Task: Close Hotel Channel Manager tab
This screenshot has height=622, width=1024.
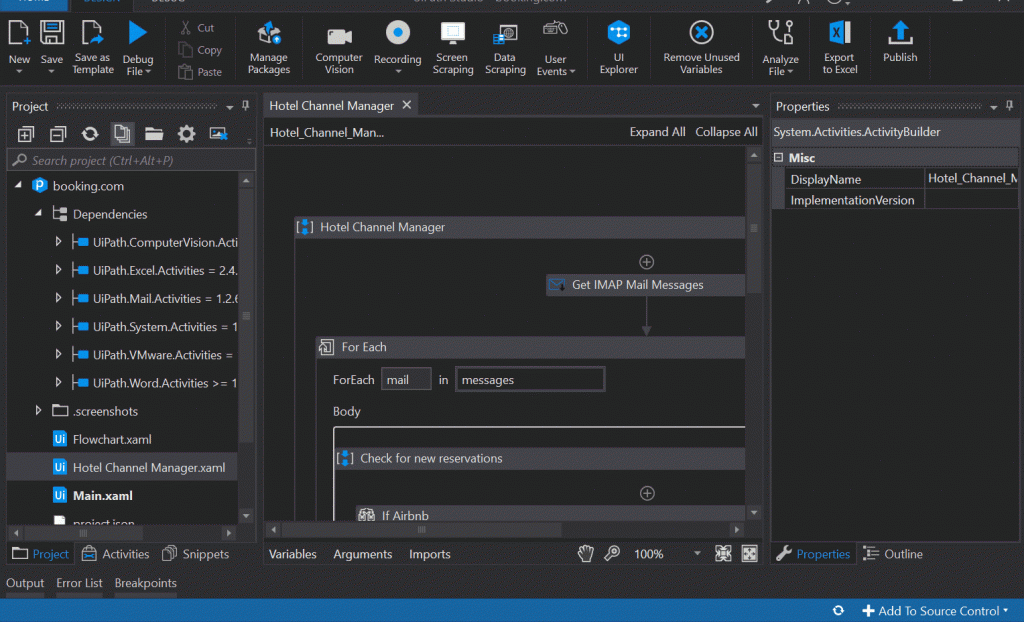Action: point(407,105)
